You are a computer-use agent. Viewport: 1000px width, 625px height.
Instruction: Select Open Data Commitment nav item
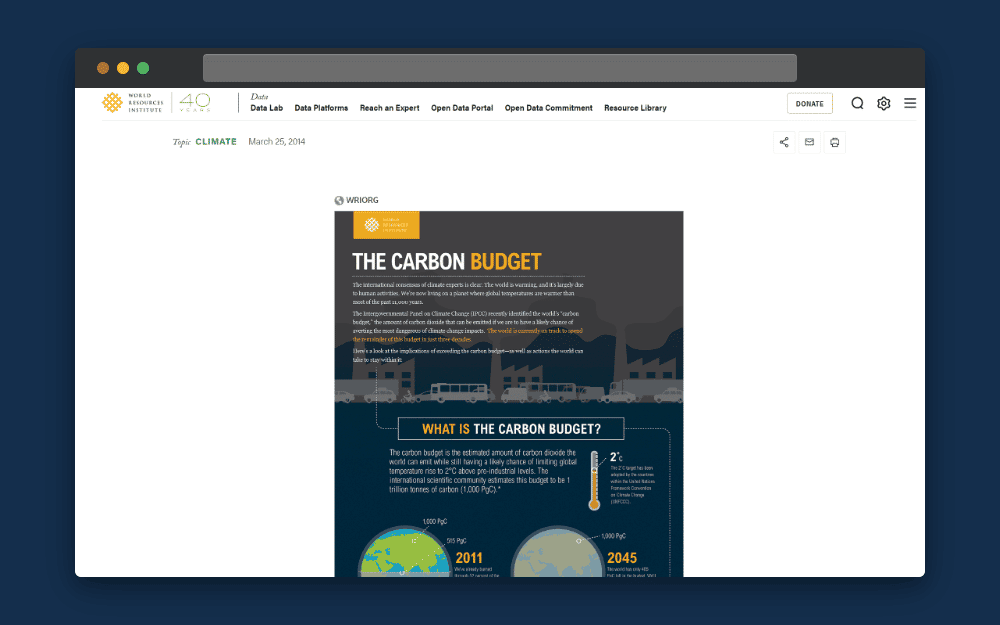(548, 108)
